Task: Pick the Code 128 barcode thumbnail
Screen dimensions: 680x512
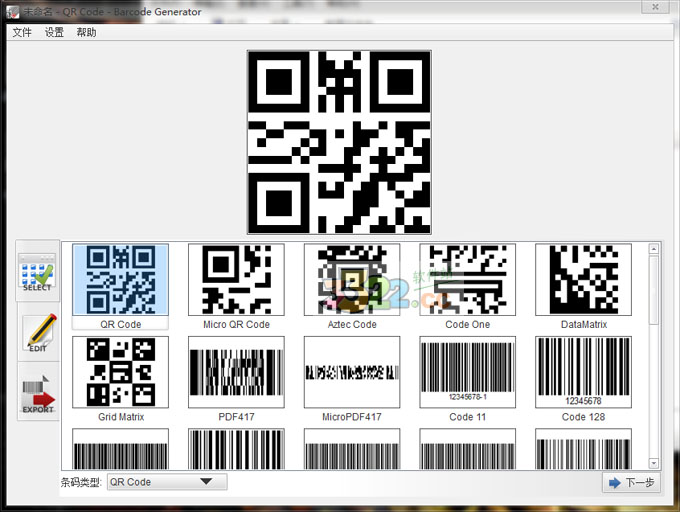Action: point(583,372)
